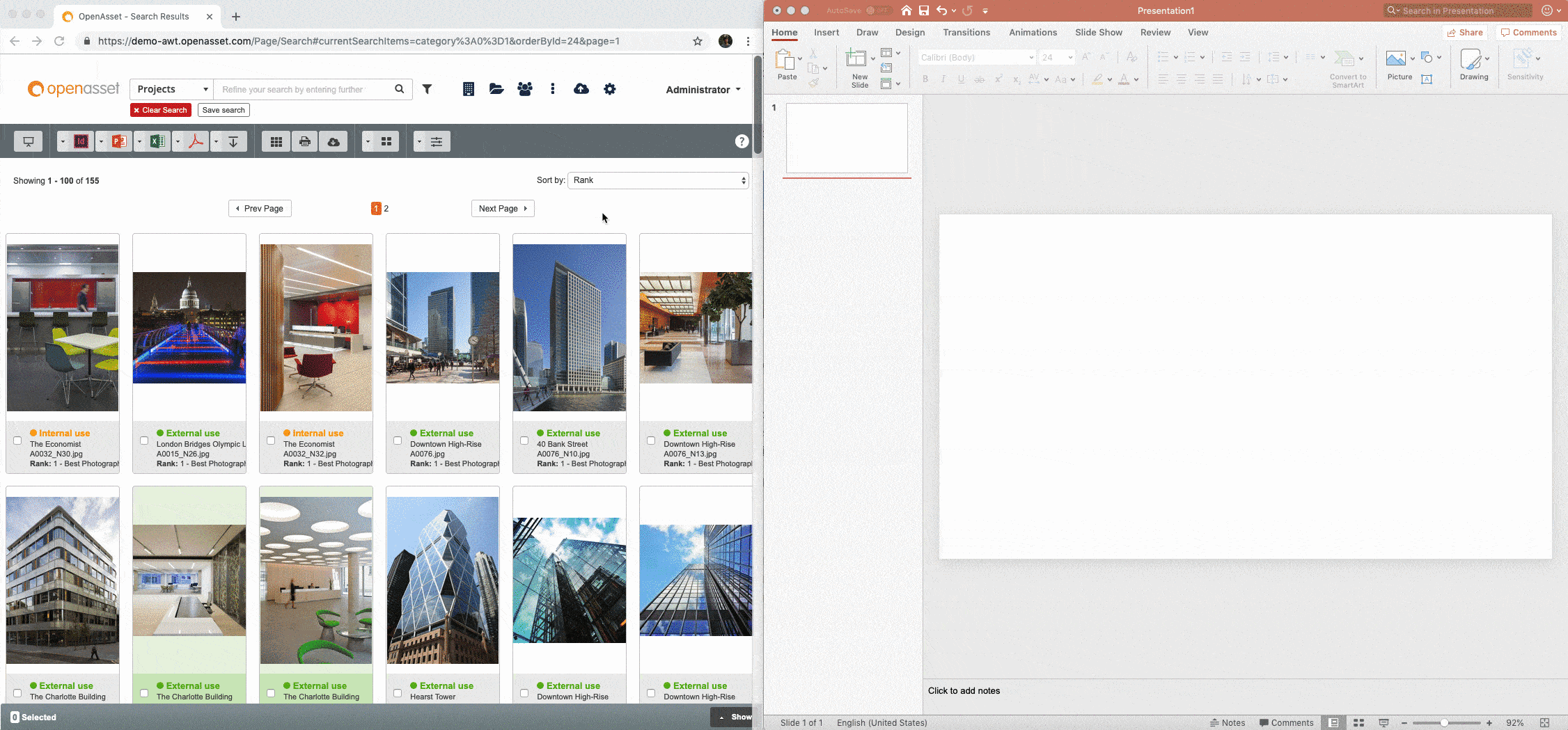Click the Picture icon in PowerPoint ribbon
The width and height of the screenshot is (1568, 730).
(x=1395, y=58)
